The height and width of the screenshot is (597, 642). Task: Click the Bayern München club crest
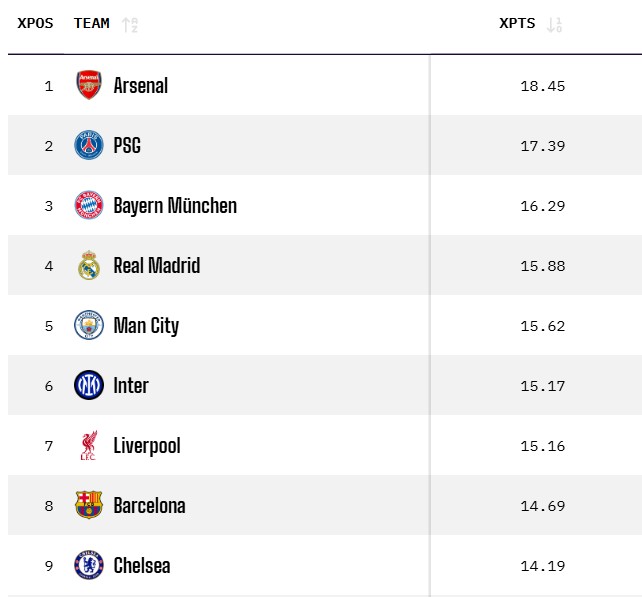(x=89, y=205)
